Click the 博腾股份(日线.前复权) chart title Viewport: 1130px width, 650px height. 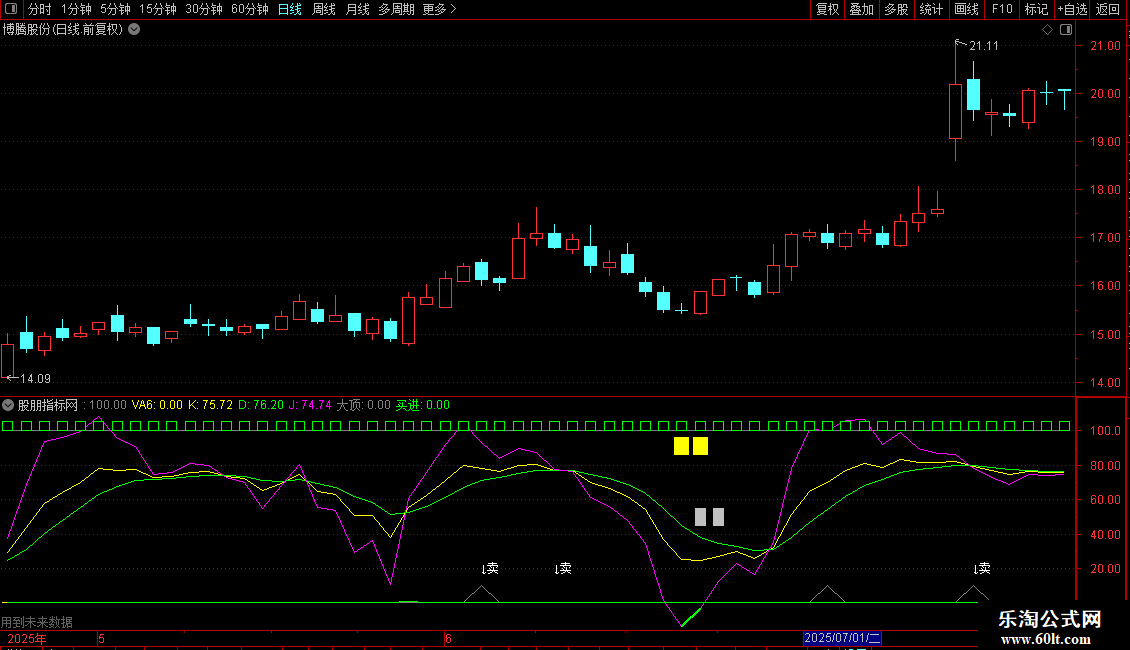pyautogui.click(x=63, y=30)
